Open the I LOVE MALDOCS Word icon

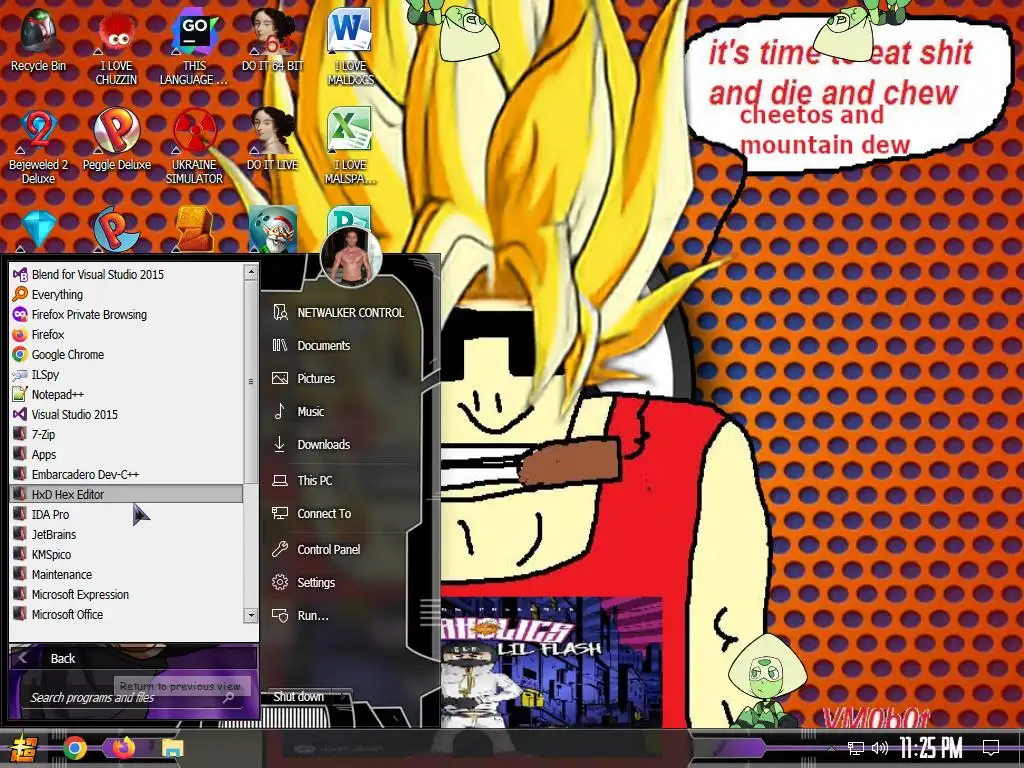[x=350, y=47]
